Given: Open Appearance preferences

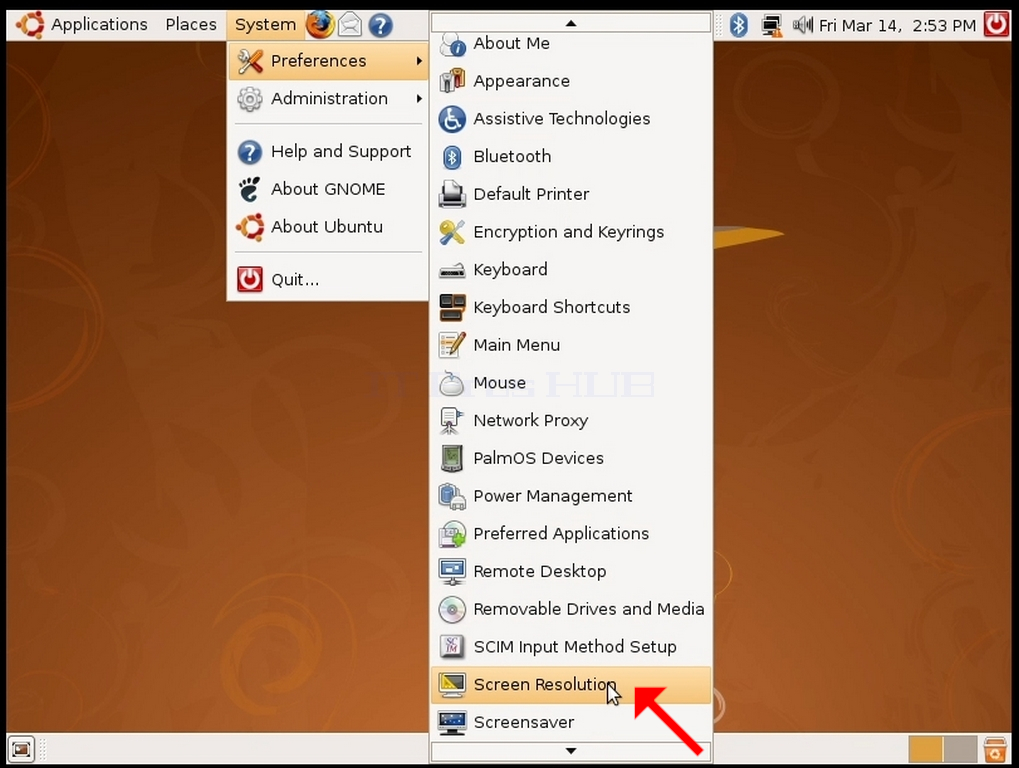Looking at the screenshot, I should coord(571,81).
